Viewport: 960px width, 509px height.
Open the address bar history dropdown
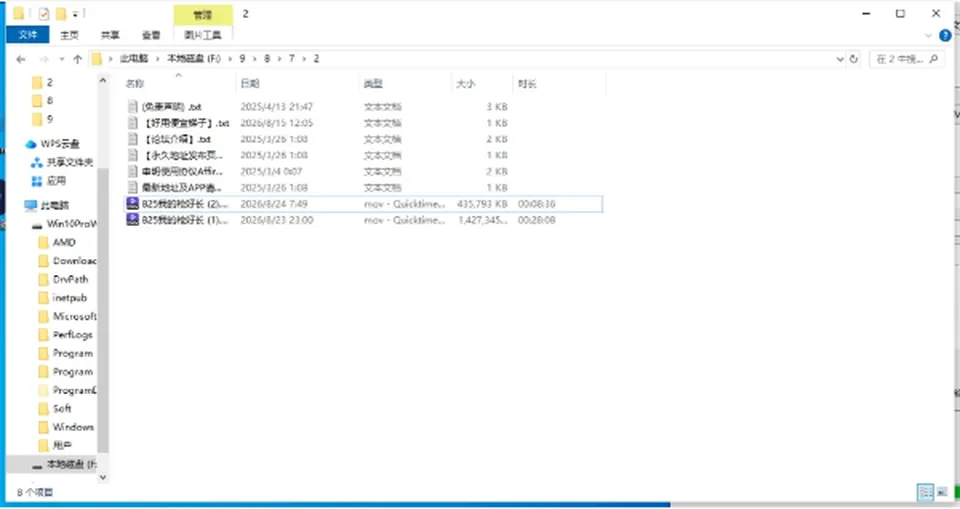[840, 59]
